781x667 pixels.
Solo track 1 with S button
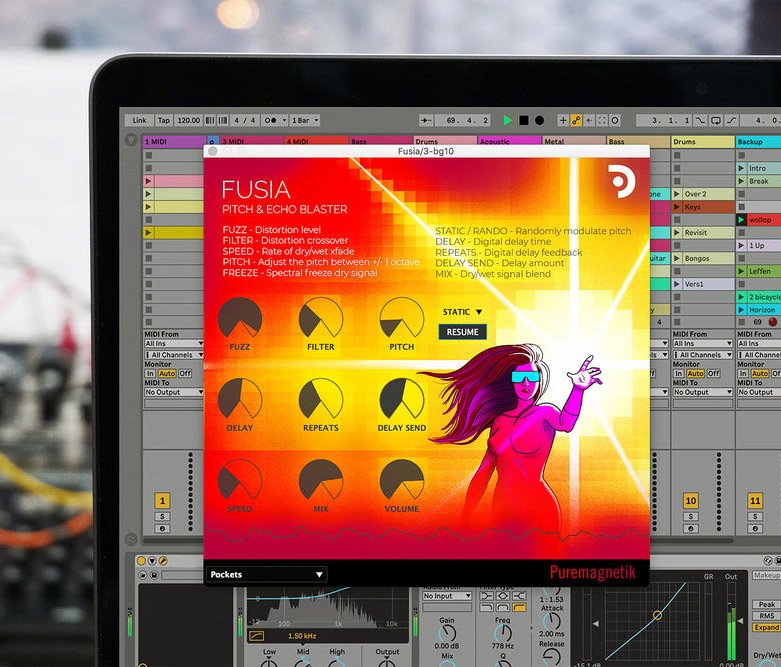162,517
